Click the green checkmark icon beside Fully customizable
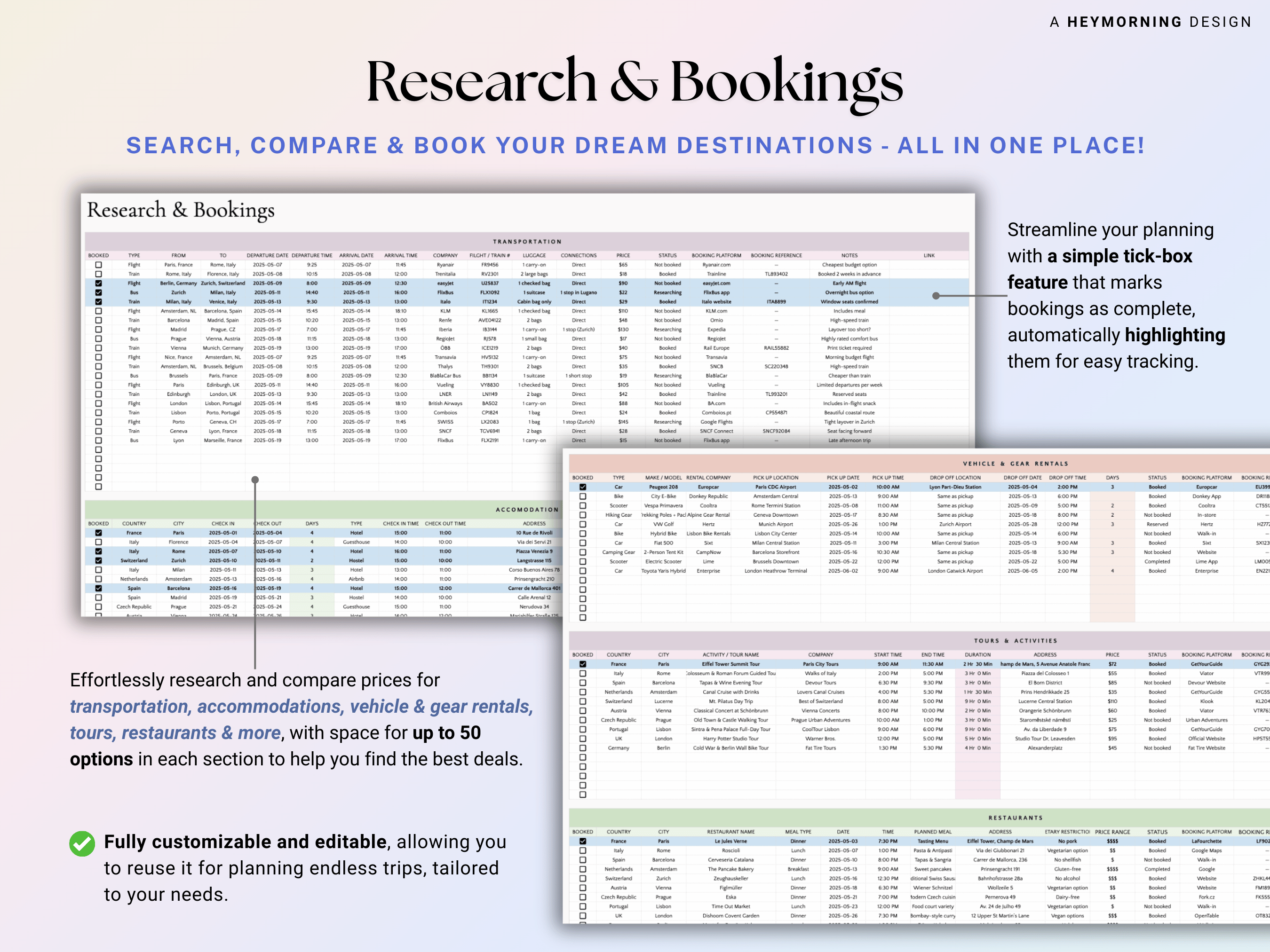The height and width of the screenshot is (952, 1270). [x=82, y=843]
